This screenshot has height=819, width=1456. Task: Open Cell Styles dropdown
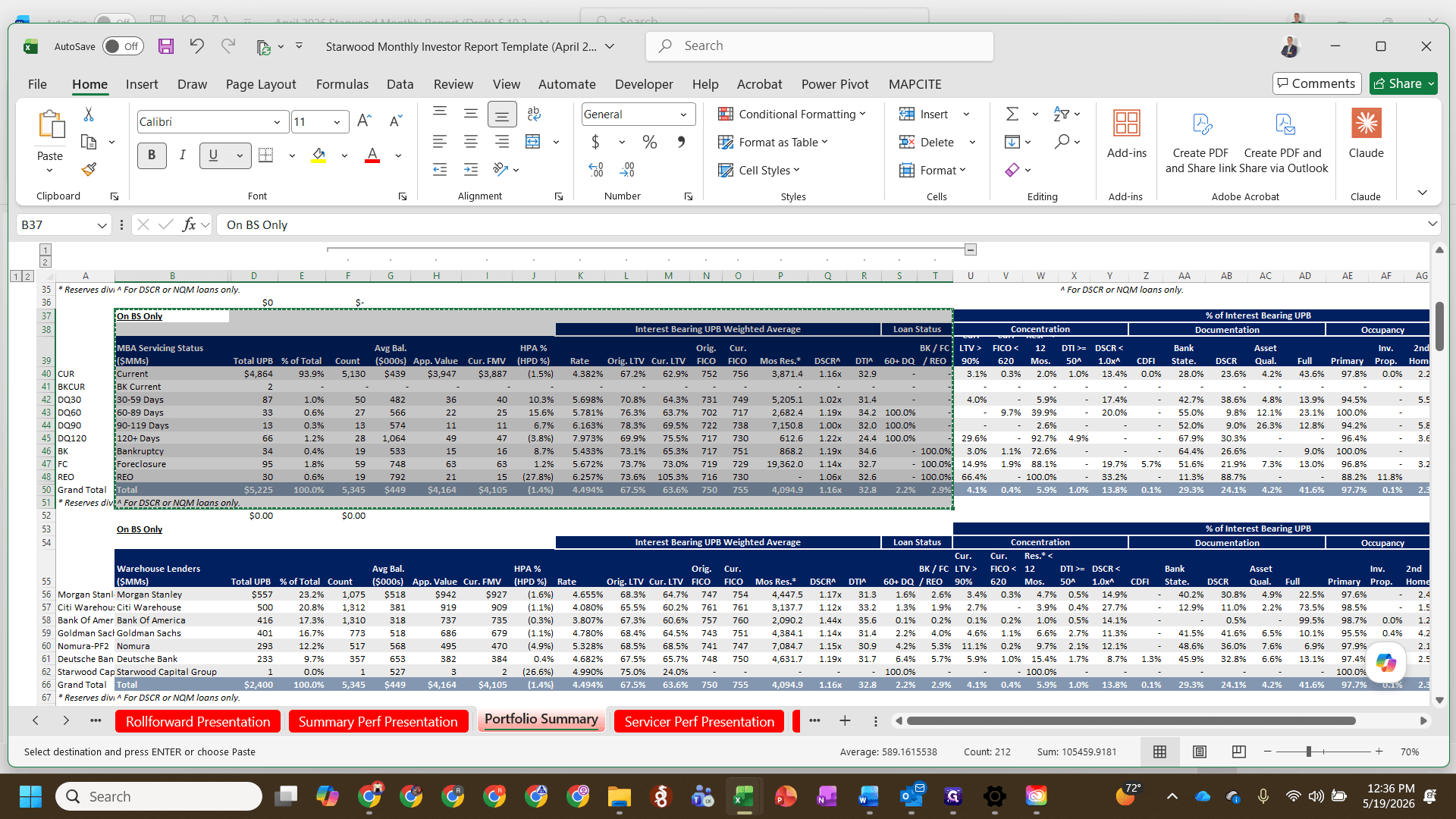(x=759, y=170)
